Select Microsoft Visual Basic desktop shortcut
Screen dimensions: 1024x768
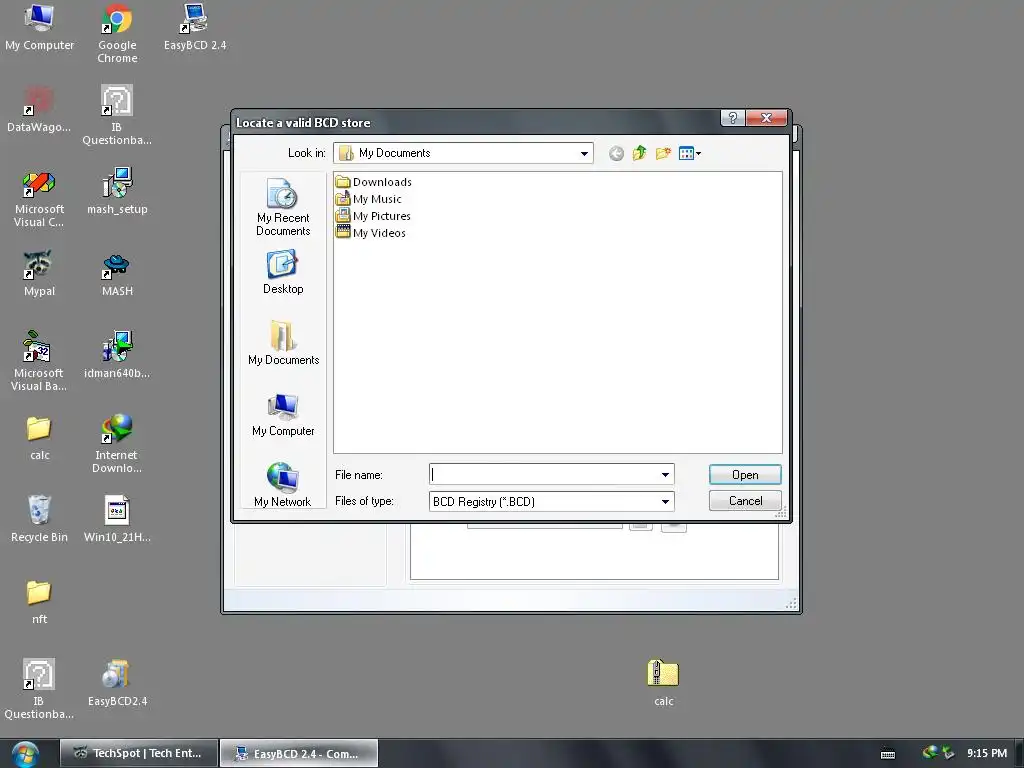(39, 361)
